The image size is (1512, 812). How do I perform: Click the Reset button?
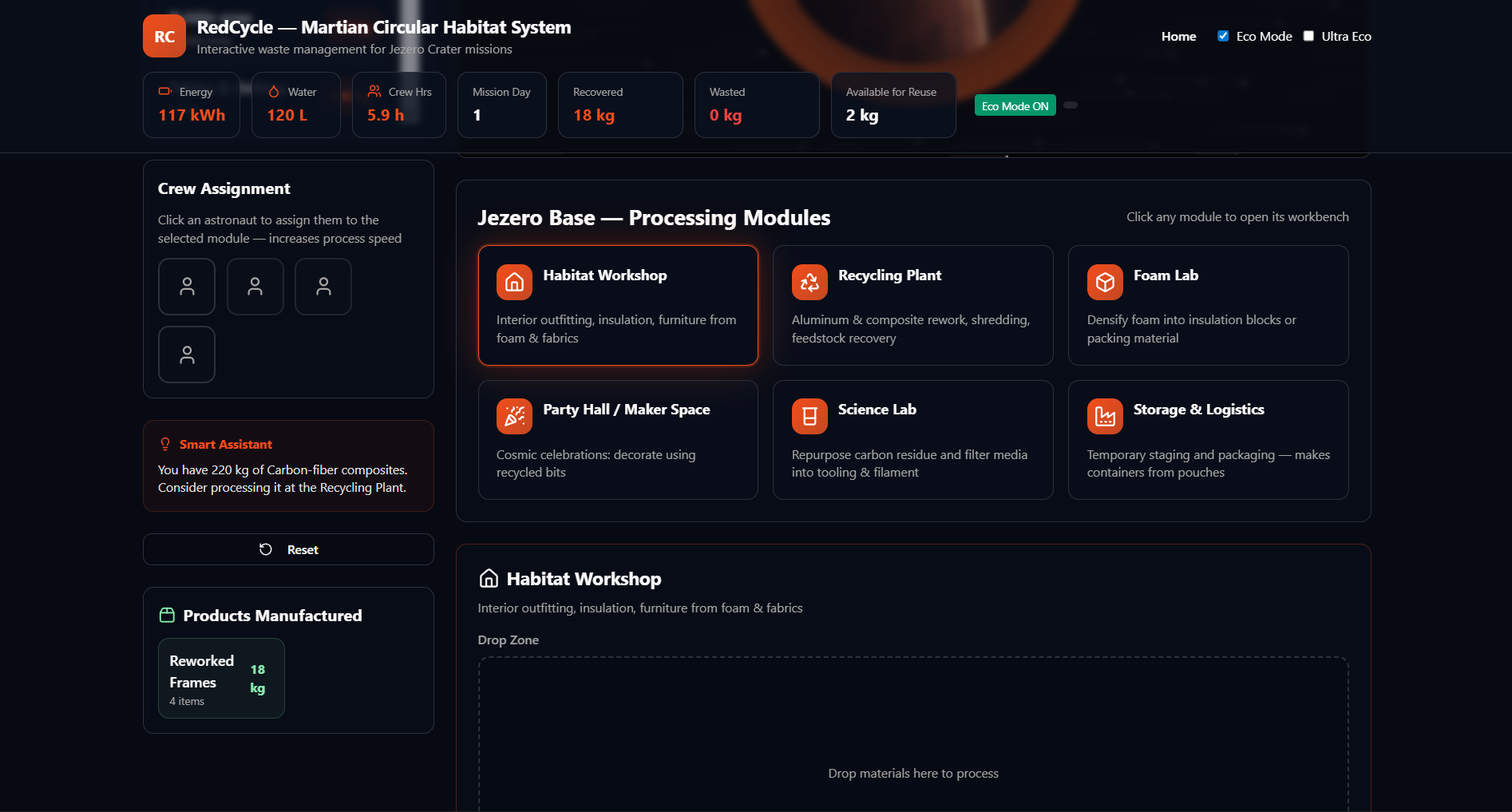(288, 549)
